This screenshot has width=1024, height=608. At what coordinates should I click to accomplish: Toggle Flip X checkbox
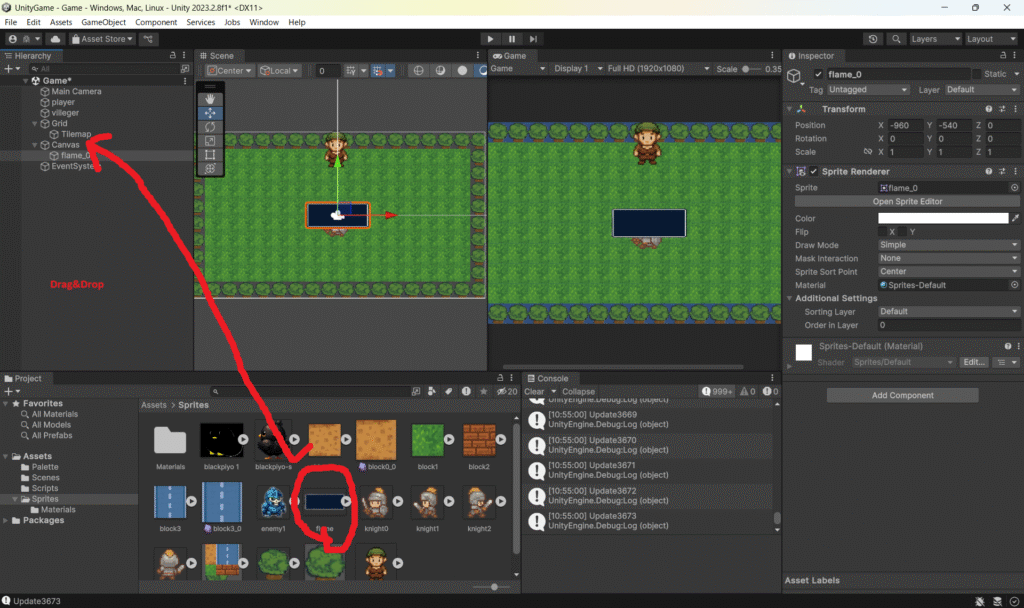tap(882, 232)
